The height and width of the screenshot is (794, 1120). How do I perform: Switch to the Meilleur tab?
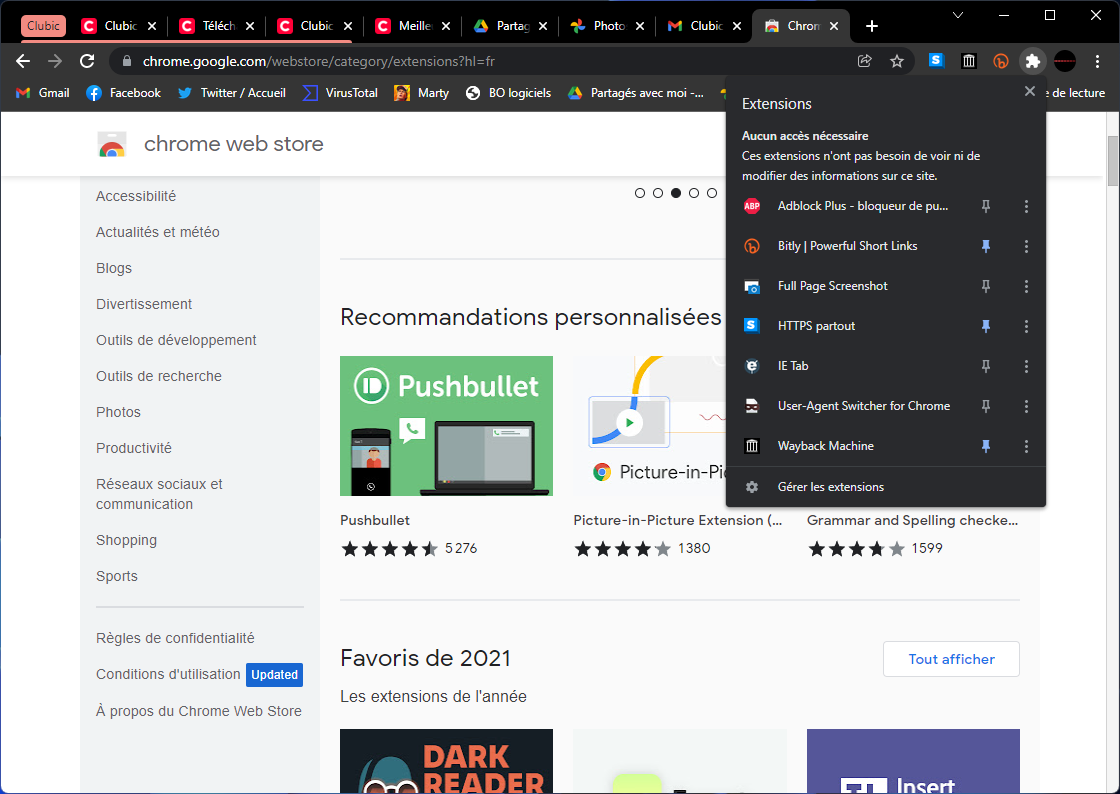[414, 26]
